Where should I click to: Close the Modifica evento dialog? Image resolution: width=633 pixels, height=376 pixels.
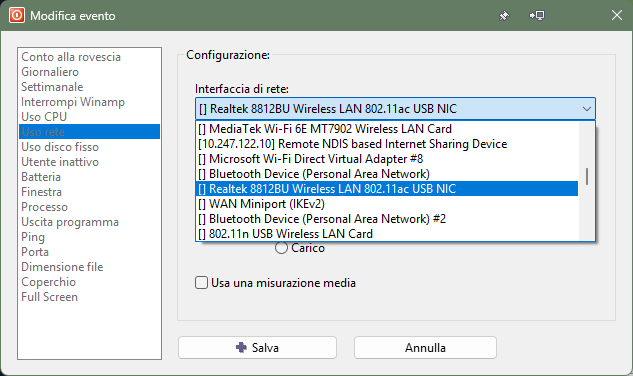pyautogui.click(x=616, y=15)
